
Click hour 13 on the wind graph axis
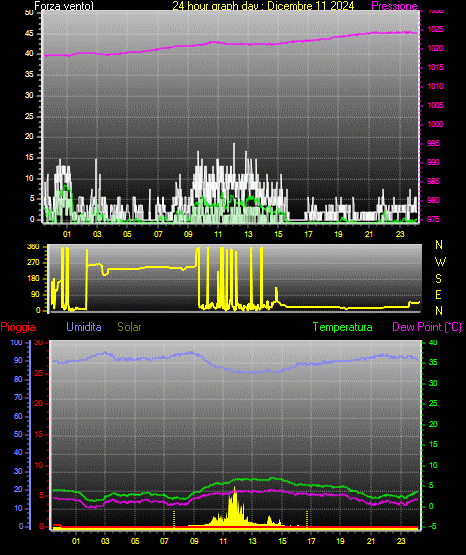pyautogui.click(x=248, y=234)
